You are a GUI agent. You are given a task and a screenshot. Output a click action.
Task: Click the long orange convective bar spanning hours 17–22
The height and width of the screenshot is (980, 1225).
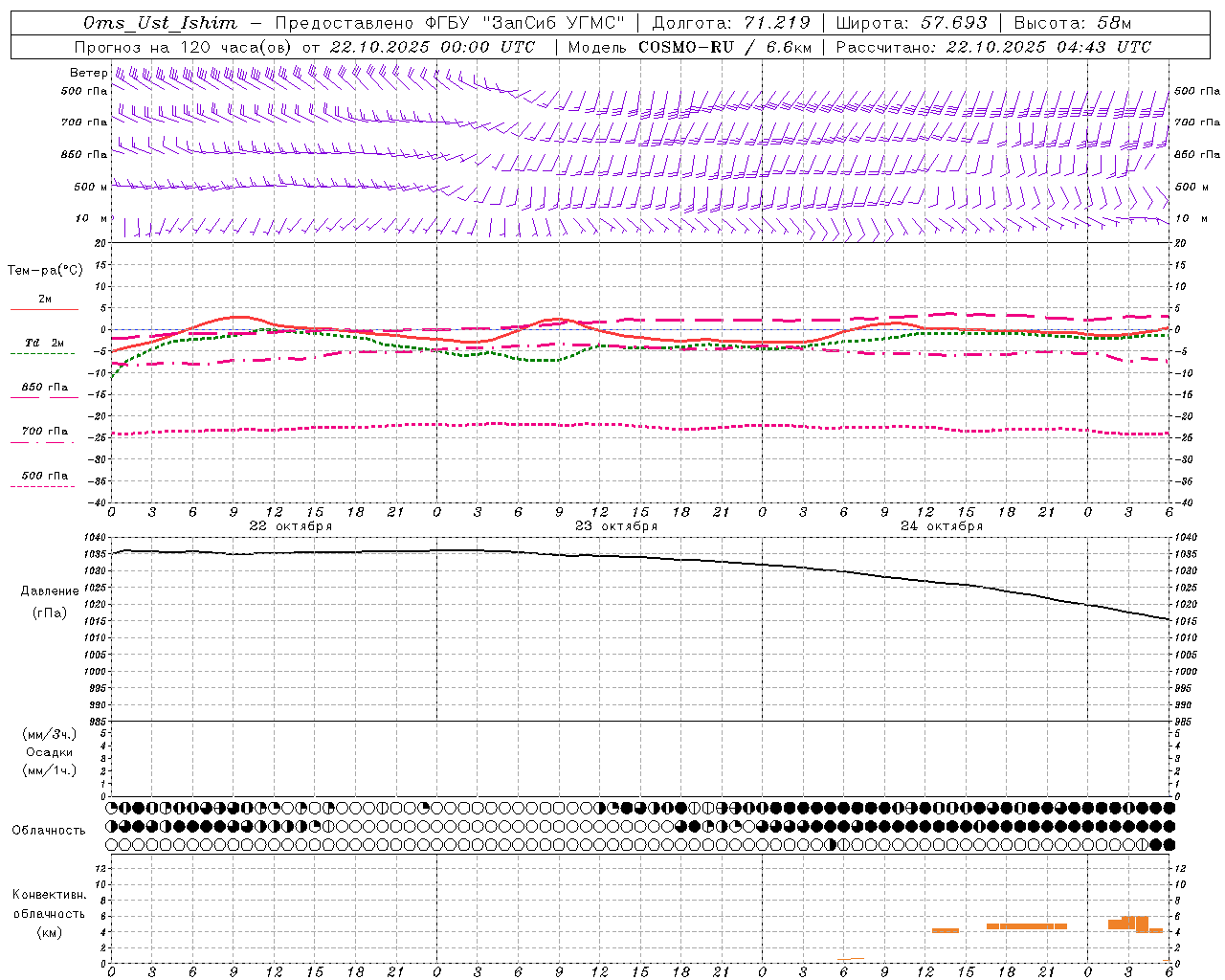1027,926
